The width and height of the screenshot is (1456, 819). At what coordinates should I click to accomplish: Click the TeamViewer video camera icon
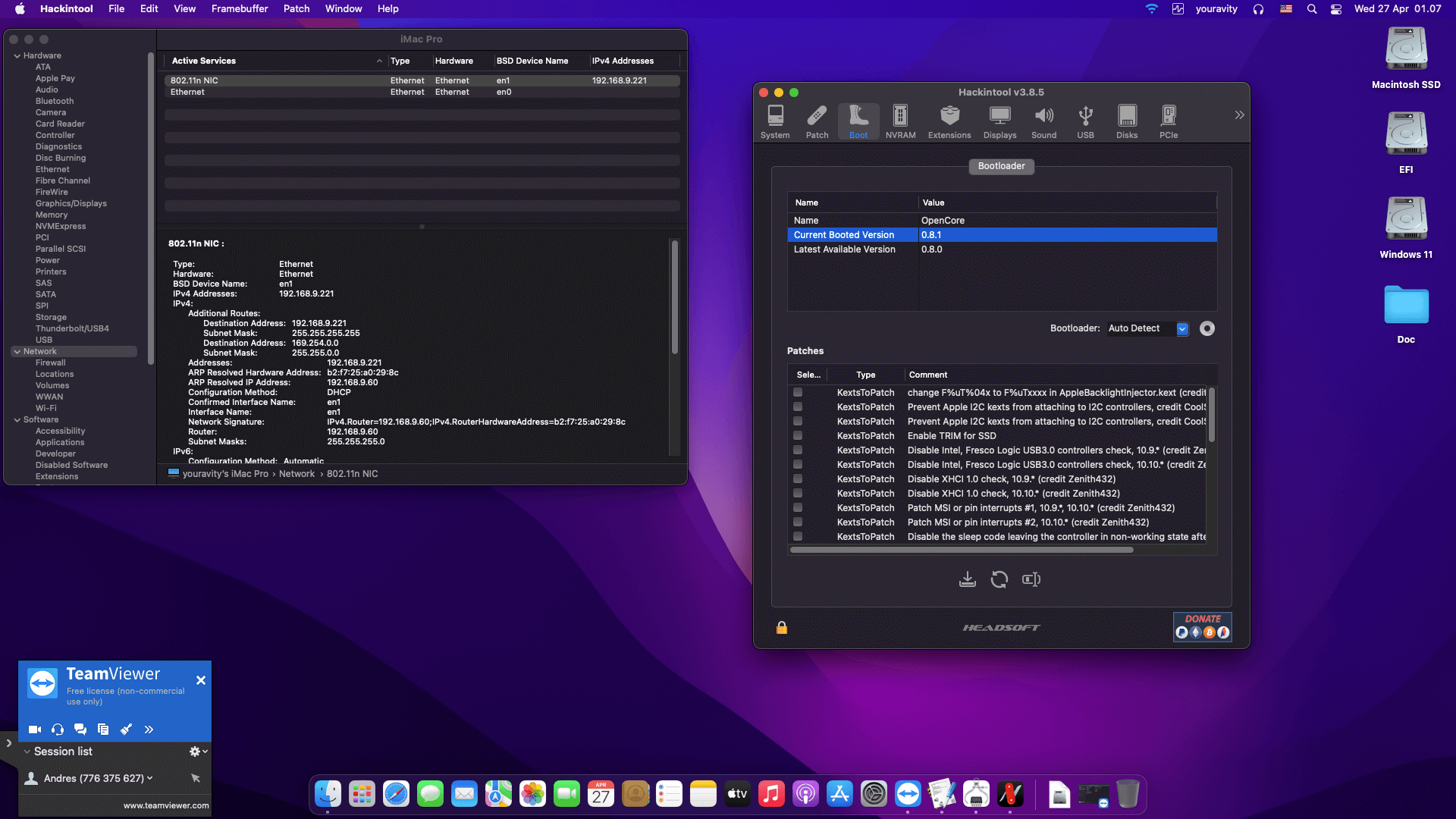[35, 730]
